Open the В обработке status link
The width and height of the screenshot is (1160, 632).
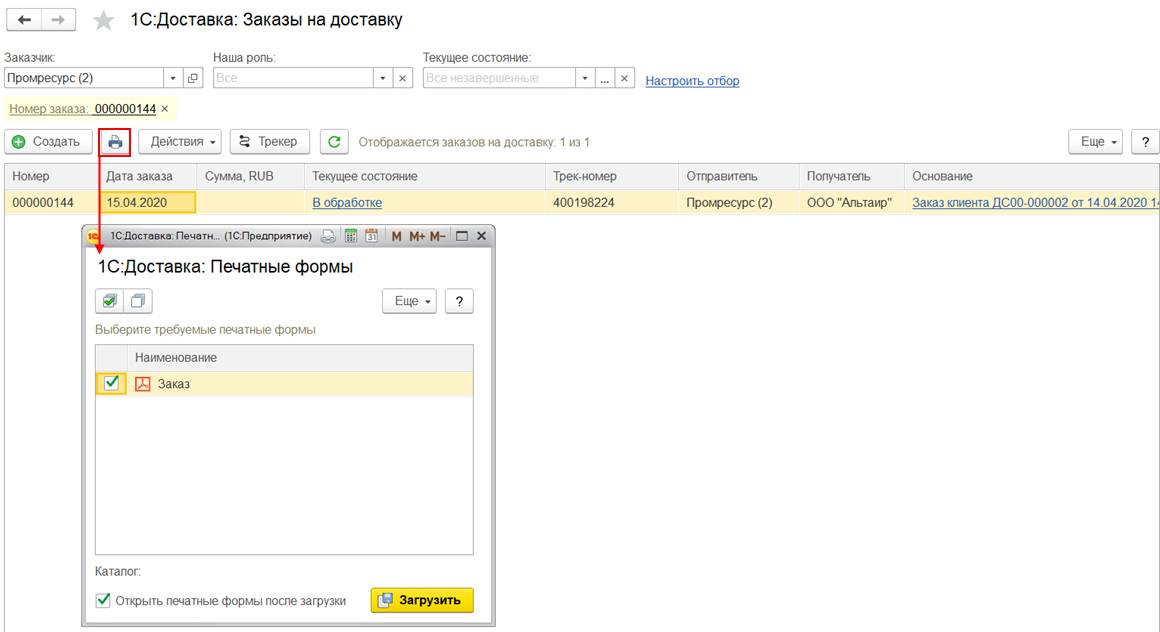347,203
